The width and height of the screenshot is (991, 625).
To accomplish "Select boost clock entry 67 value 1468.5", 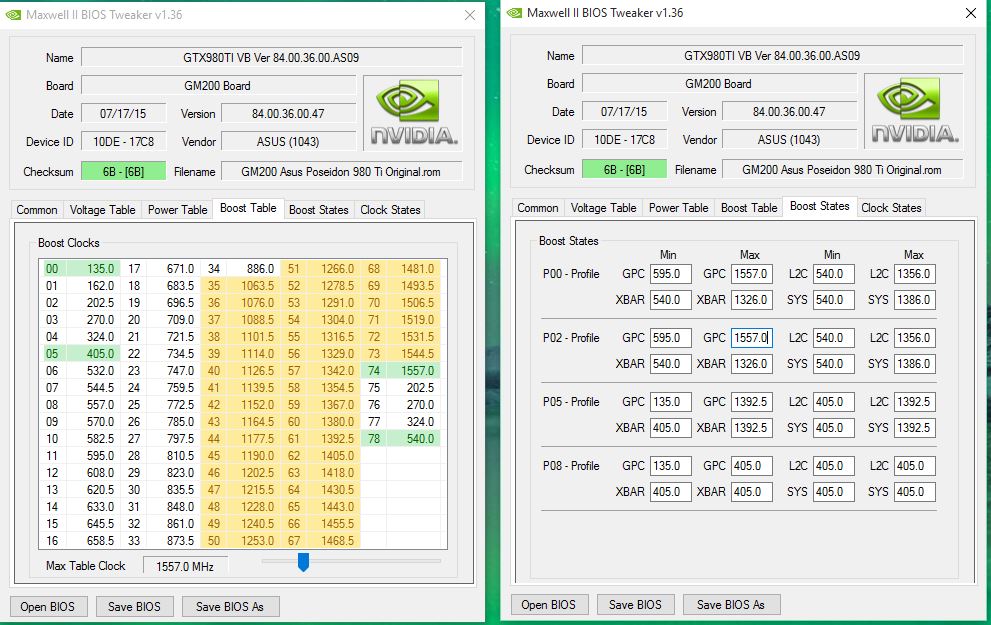I will 333,541.
